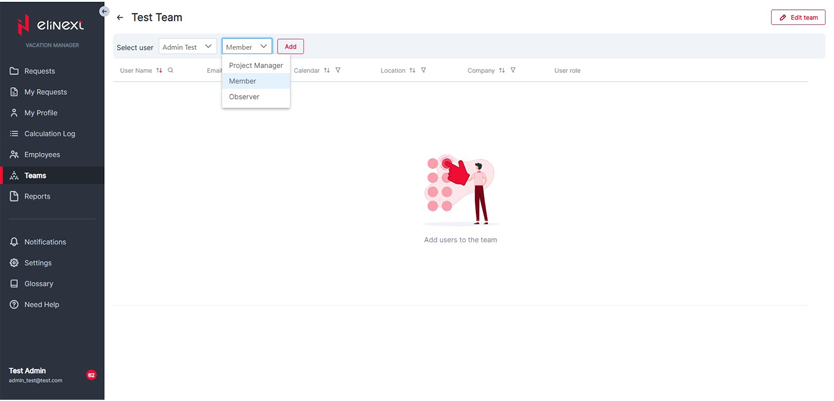Click the notification count badge near Test Admin
This screenshot has width=834, height=401.
click(x=91, y=375)
